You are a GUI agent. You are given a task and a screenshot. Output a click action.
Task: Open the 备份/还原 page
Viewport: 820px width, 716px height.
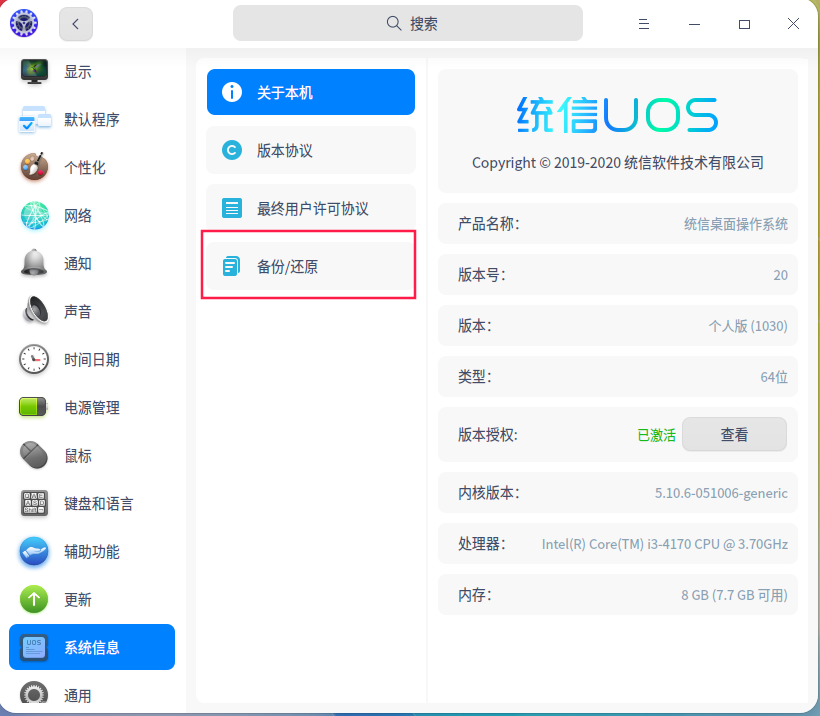pyautogui.click(x=311, y=266)
